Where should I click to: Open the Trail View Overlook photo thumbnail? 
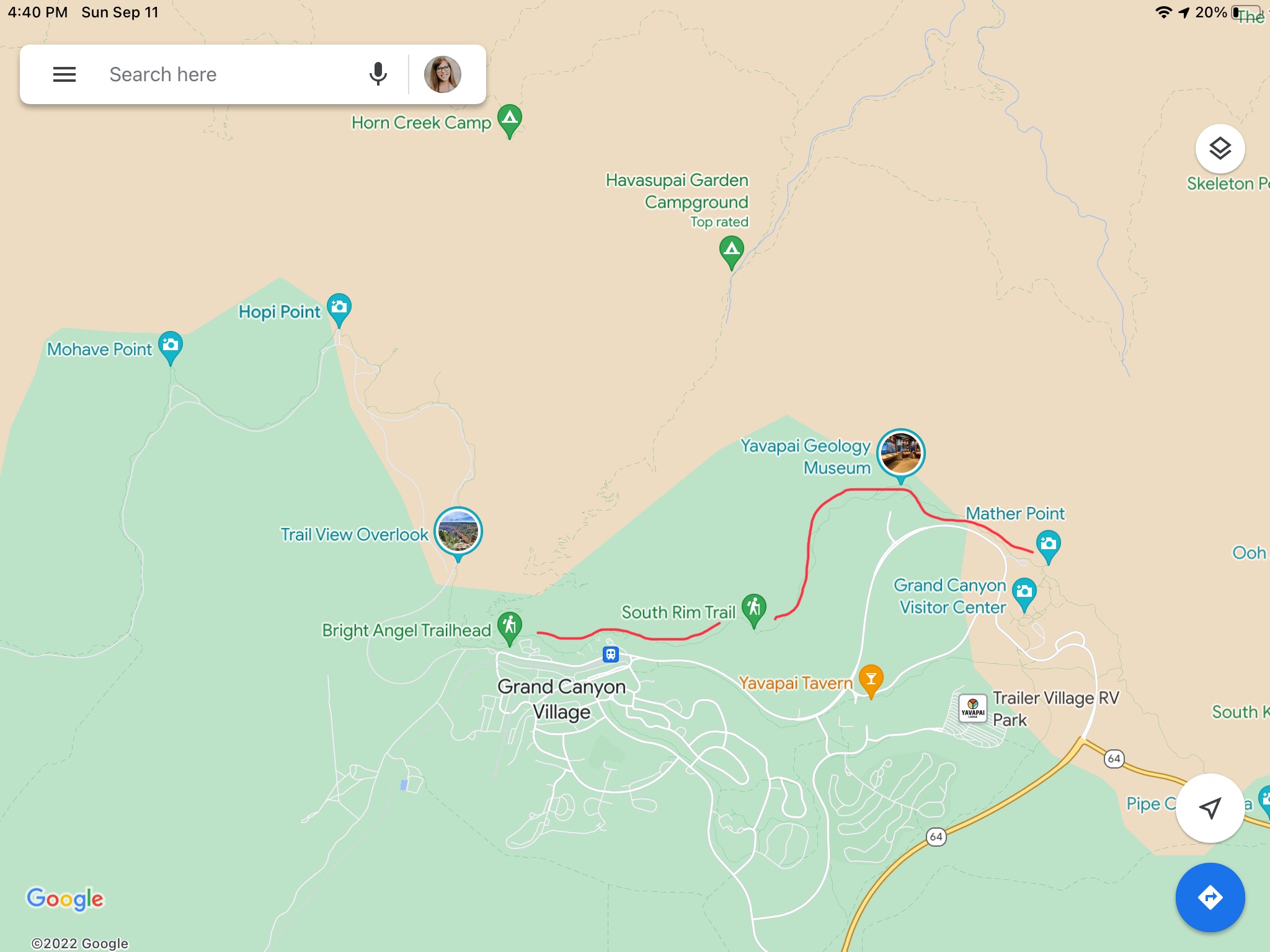click(x=458, y=532)
